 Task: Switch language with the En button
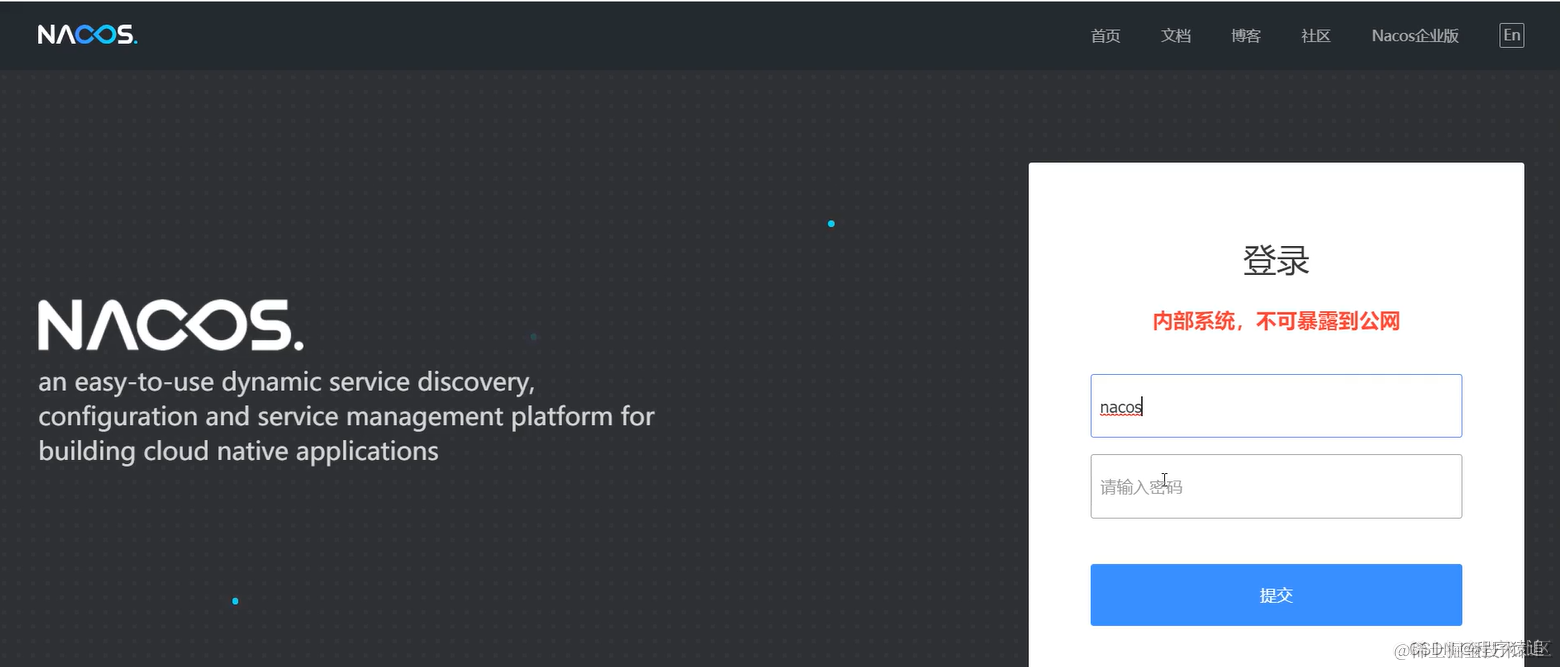point(1512,36)
